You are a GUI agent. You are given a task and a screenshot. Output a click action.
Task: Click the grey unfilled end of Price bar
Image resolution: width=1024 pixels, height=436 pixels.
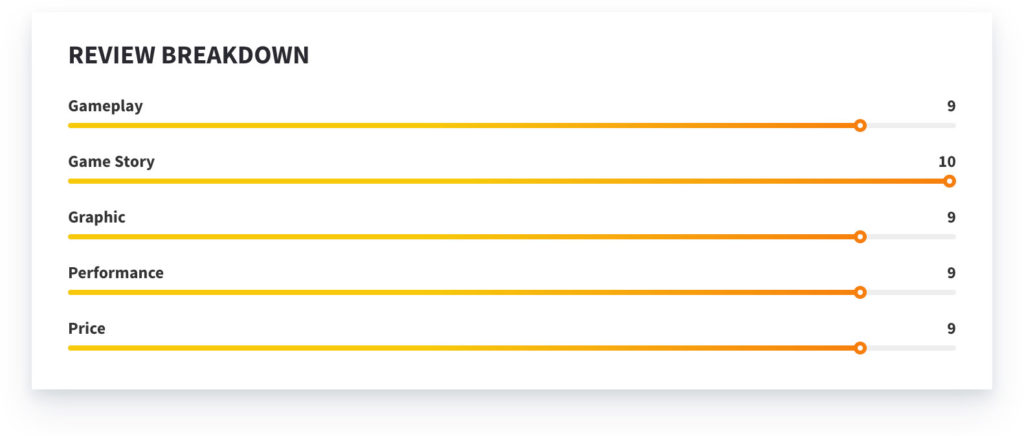[x=911, y=348]
